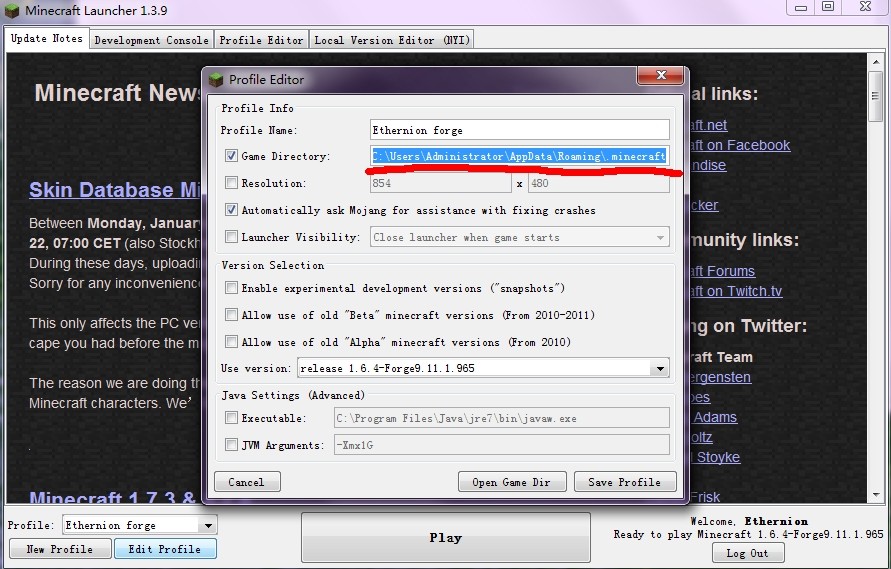Maximize the Minecraft Launcher window
The width and height of the screenshot is (891, 569).
tap(828, 7)
